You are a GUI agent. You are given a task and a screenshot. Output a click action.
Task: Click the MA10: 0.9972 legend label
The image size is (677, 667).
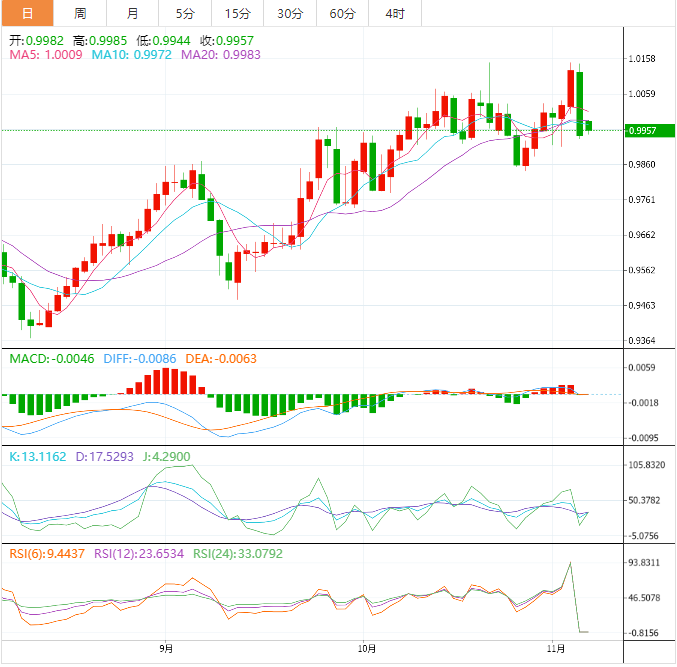[132, 55]
